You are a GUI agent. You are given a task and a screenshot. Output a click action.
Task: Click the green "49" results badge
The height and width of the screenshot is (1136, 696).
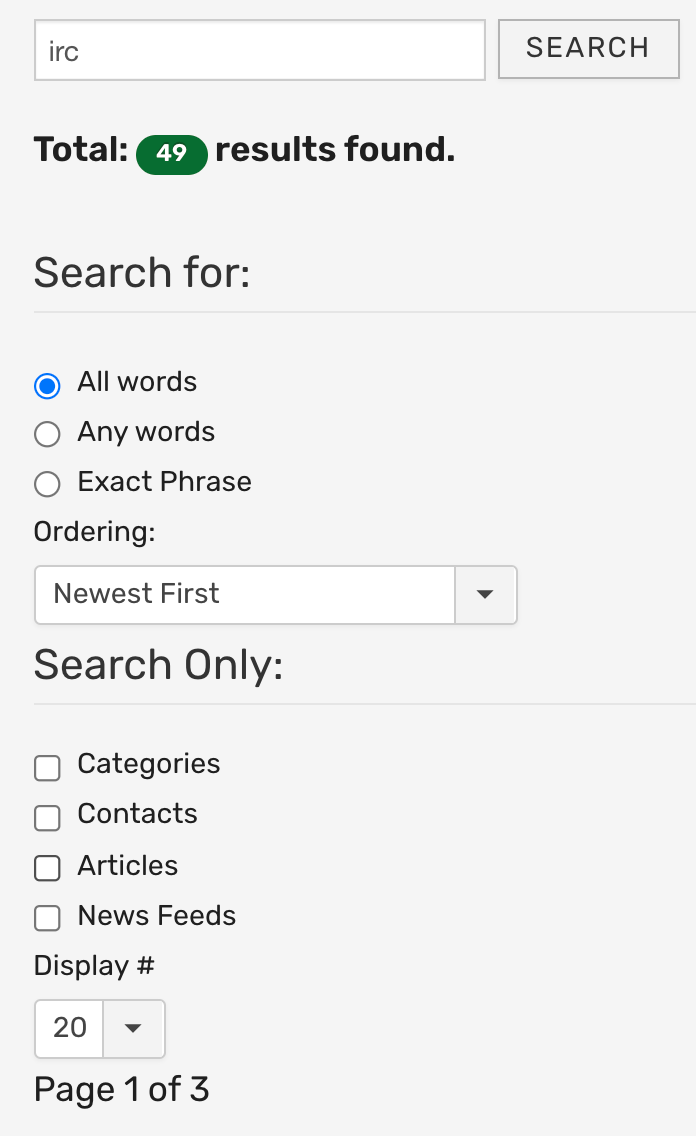tap(171, 154)
